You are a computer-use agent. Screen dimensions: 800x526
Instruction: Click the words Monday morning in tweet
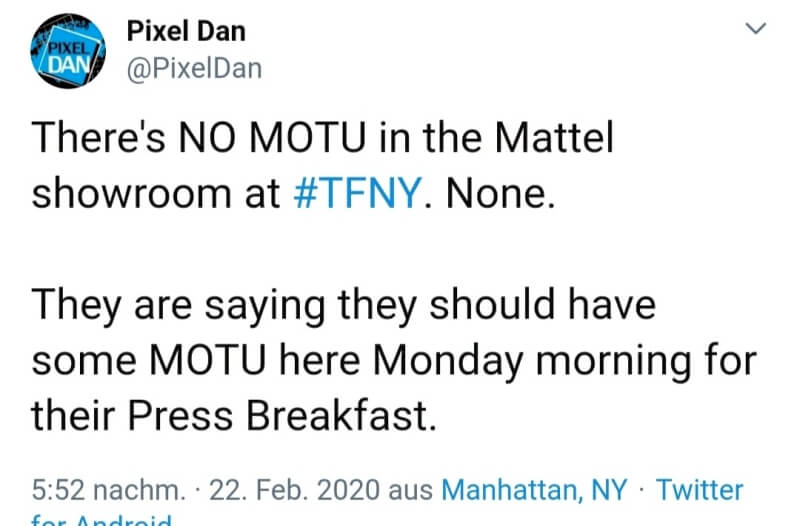tap(532, 361)
